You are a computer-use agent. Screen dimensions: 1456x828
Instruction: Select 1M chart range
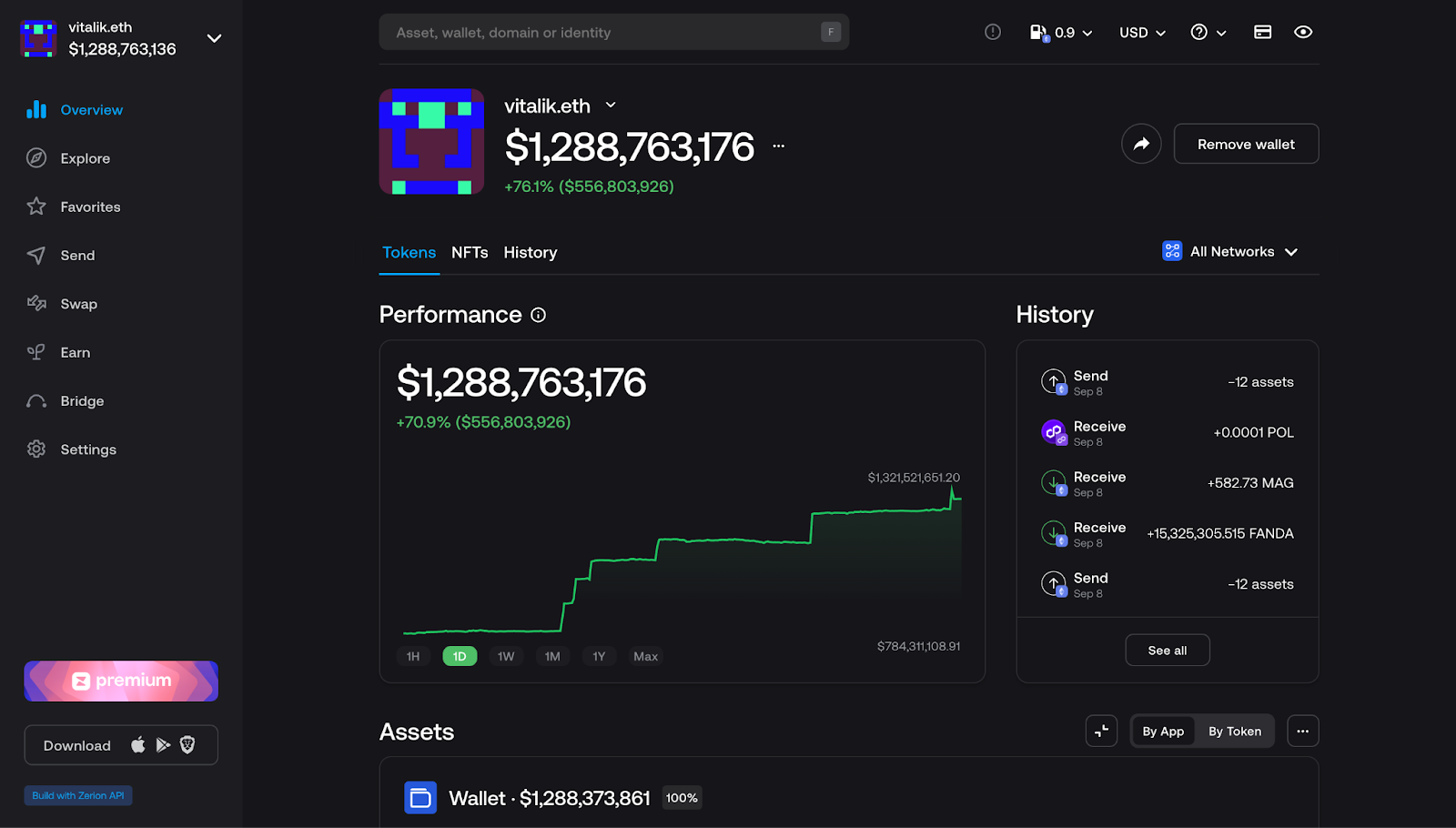pos(552,656)
